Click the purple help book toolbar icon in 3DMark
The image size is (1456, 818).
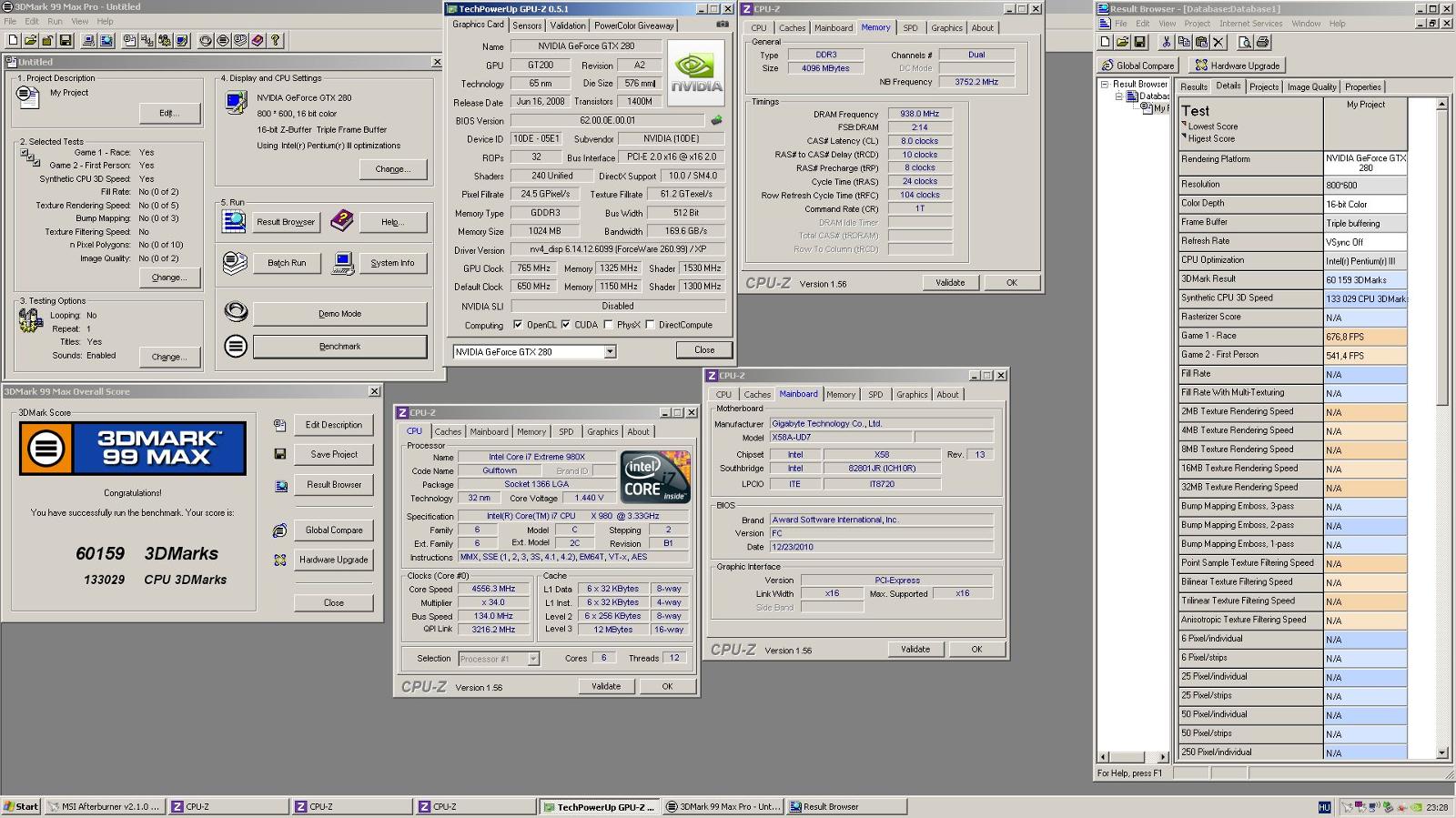point(258,41)
